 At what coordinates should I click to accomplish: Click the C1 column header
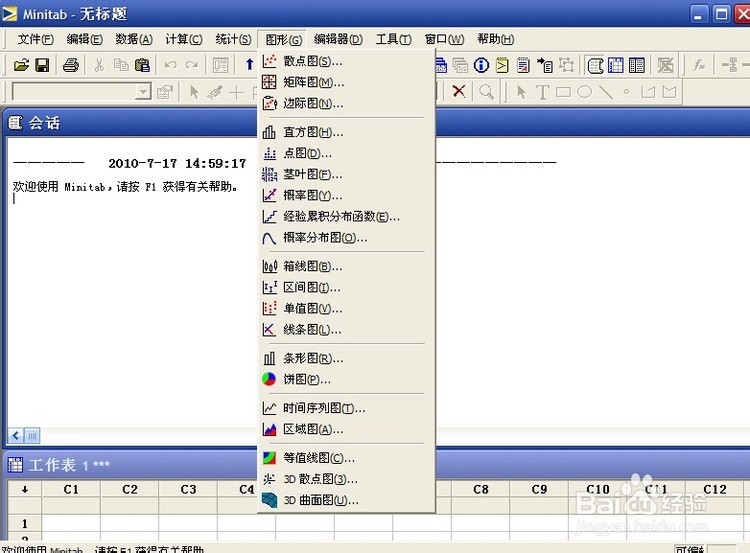tap(71, 489)
